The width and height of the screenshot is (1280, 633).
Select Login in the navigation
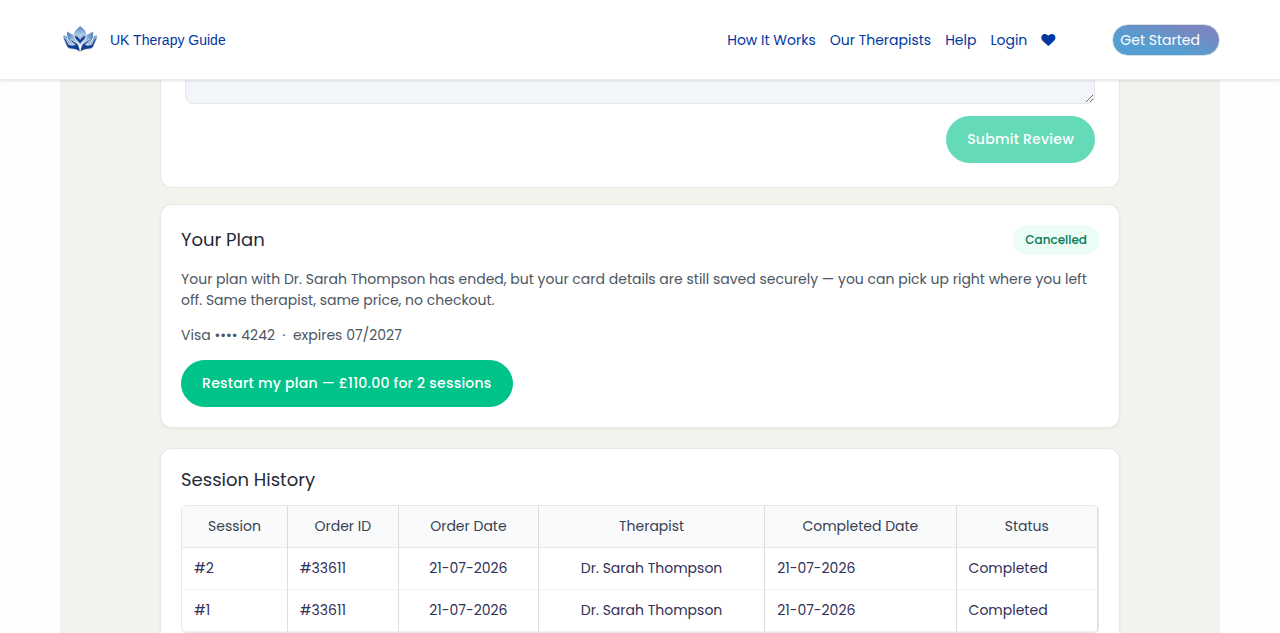click(x=1008, y=40)
